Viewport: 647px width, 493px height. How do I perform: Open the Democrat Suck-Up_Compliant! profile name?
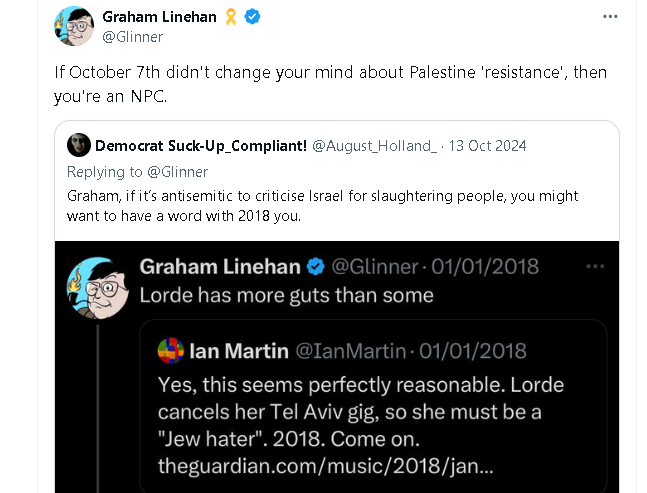(200, 146)
